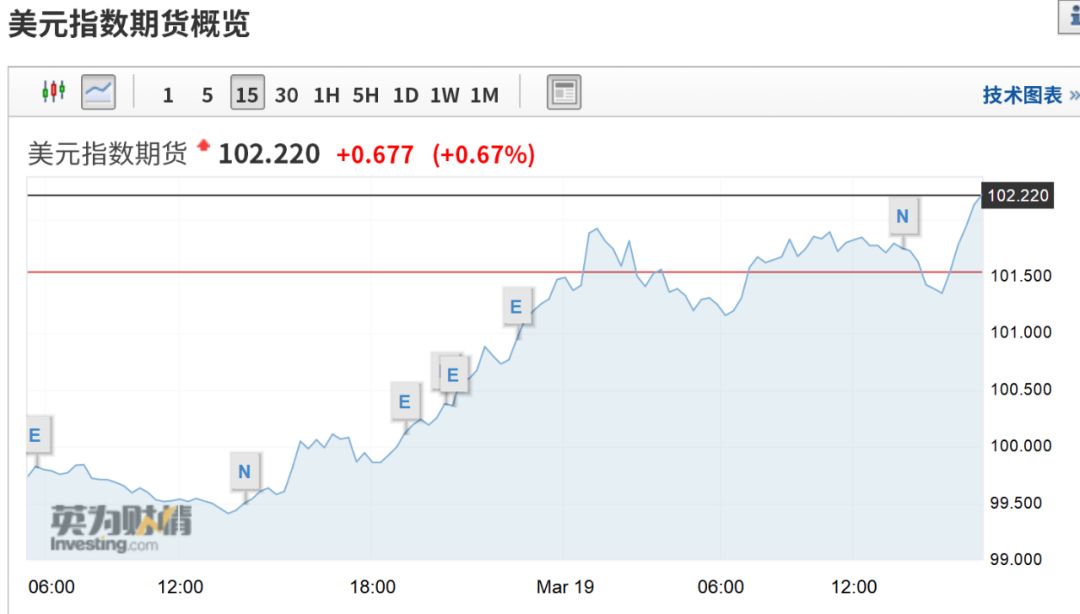Switch the chart to the 1H interval
This screenshot has width=1080, height=614.
click(x=326, y=95)
